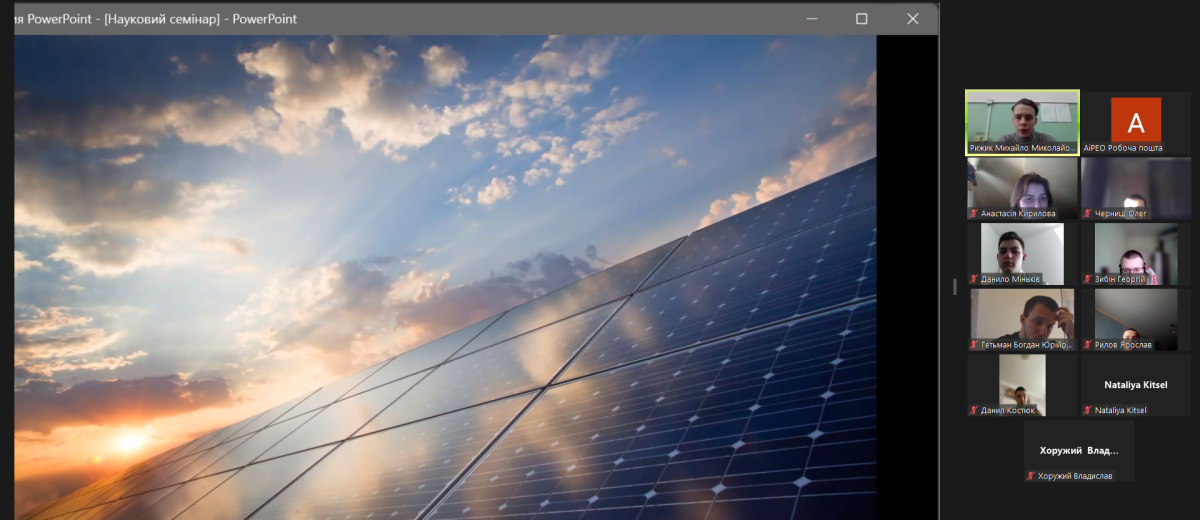Click muted mic icon beside Зибін Георгій
1200x520 pixels.
(1087, 279)
